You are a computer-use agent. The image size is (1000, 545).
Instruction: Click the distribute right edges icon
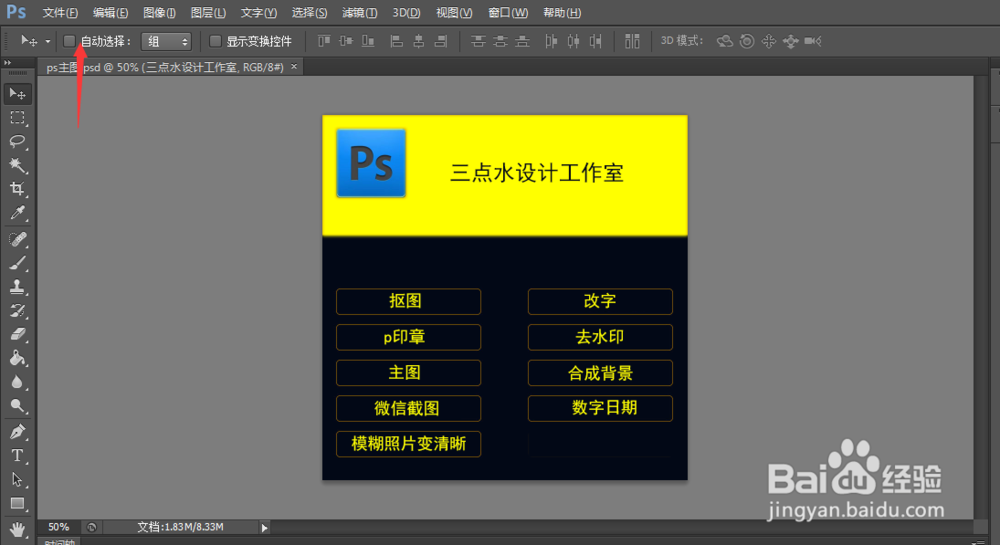(595, 41)
